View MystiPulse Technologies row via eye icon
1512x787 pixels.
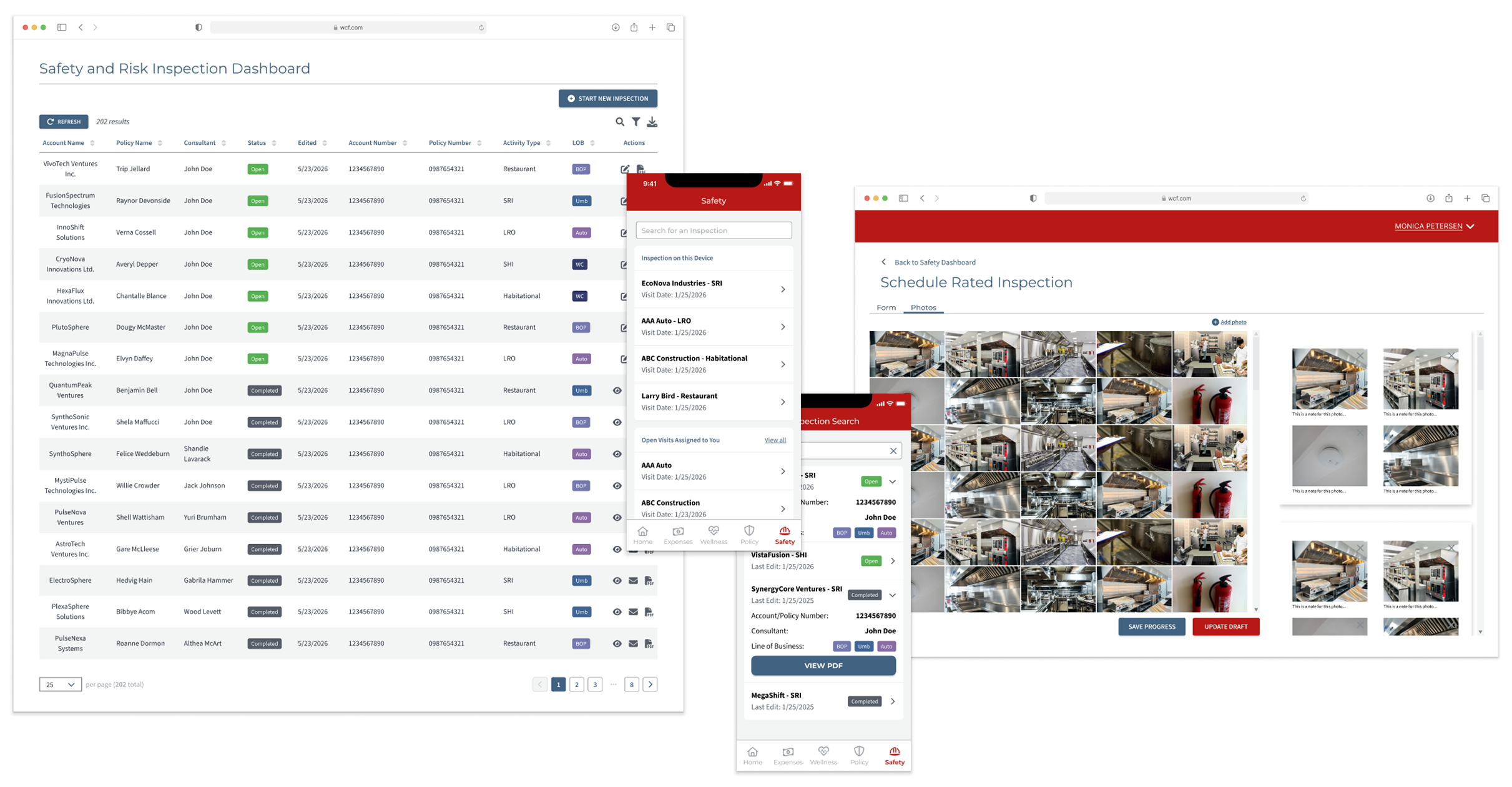pyautogui.click(x=617, y=485)
